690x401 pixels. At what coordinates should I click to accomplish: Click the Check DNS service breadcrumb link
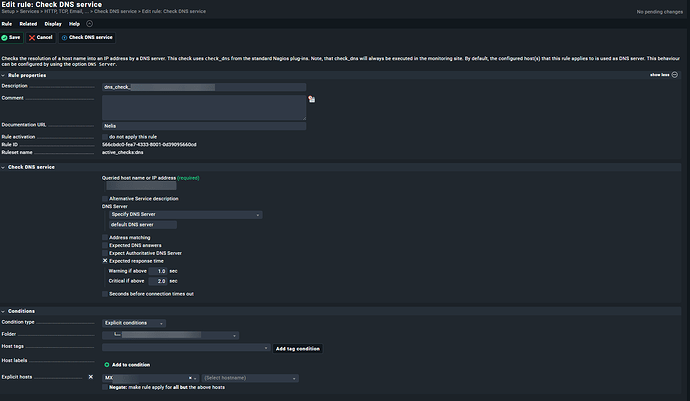[115, 11]
